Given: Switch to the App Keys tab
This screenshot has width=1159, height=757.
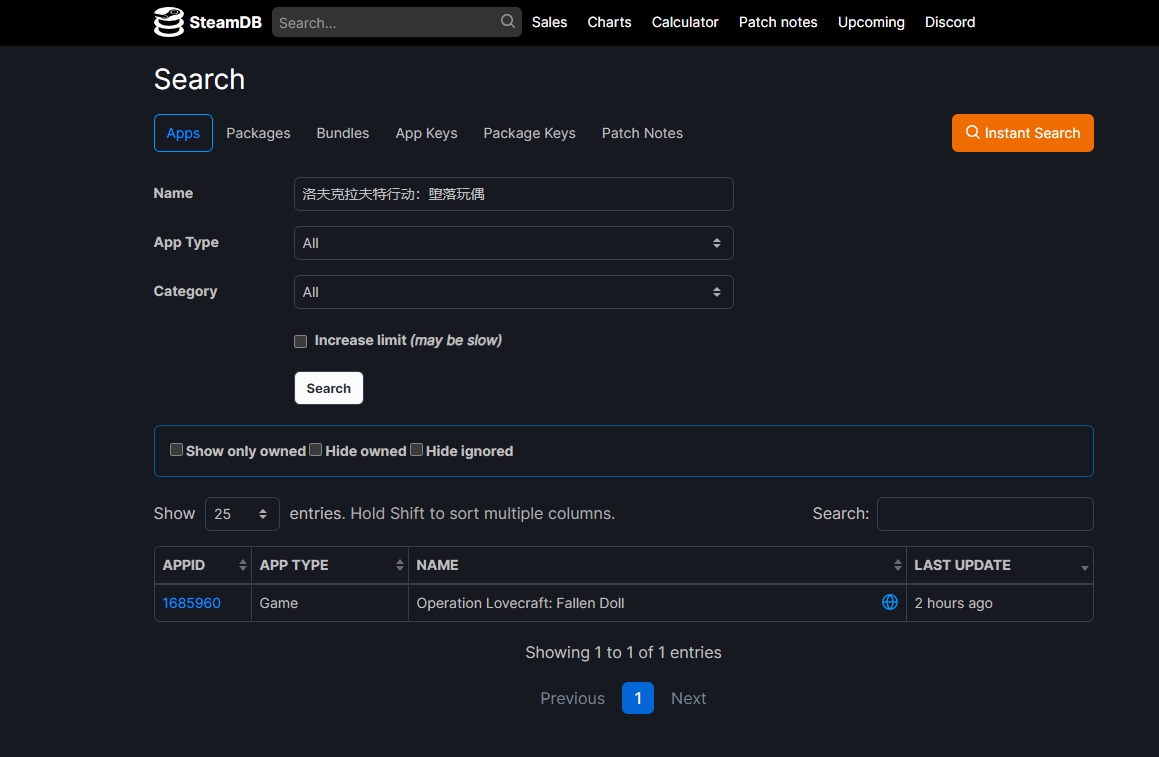Looking at the screenshot, I should click(426, 133).
